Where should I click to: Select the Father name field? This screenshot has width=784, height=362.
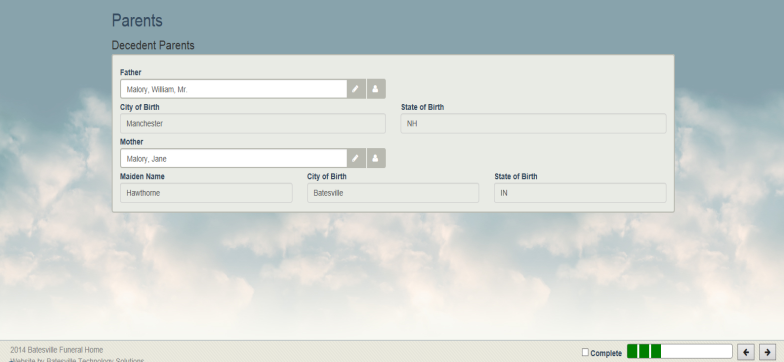pos(234,89)
